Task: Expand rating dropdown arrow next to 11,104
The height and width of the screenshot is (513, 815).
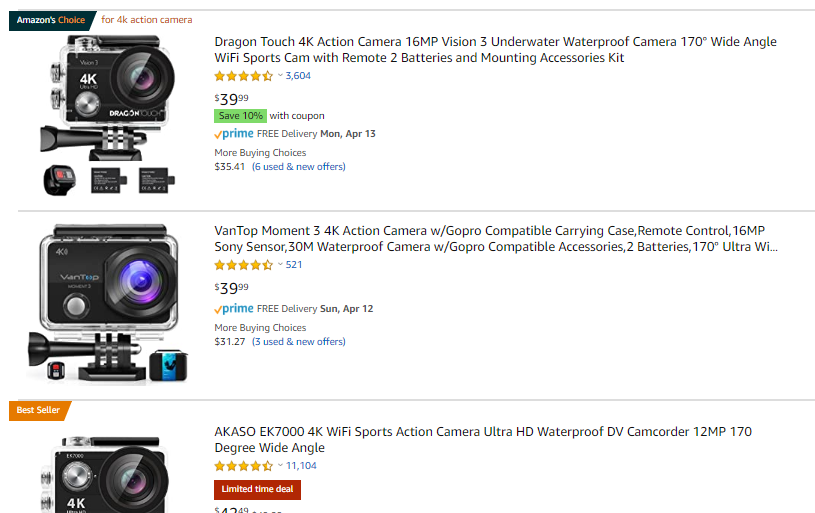Action: tap(280, 466)
